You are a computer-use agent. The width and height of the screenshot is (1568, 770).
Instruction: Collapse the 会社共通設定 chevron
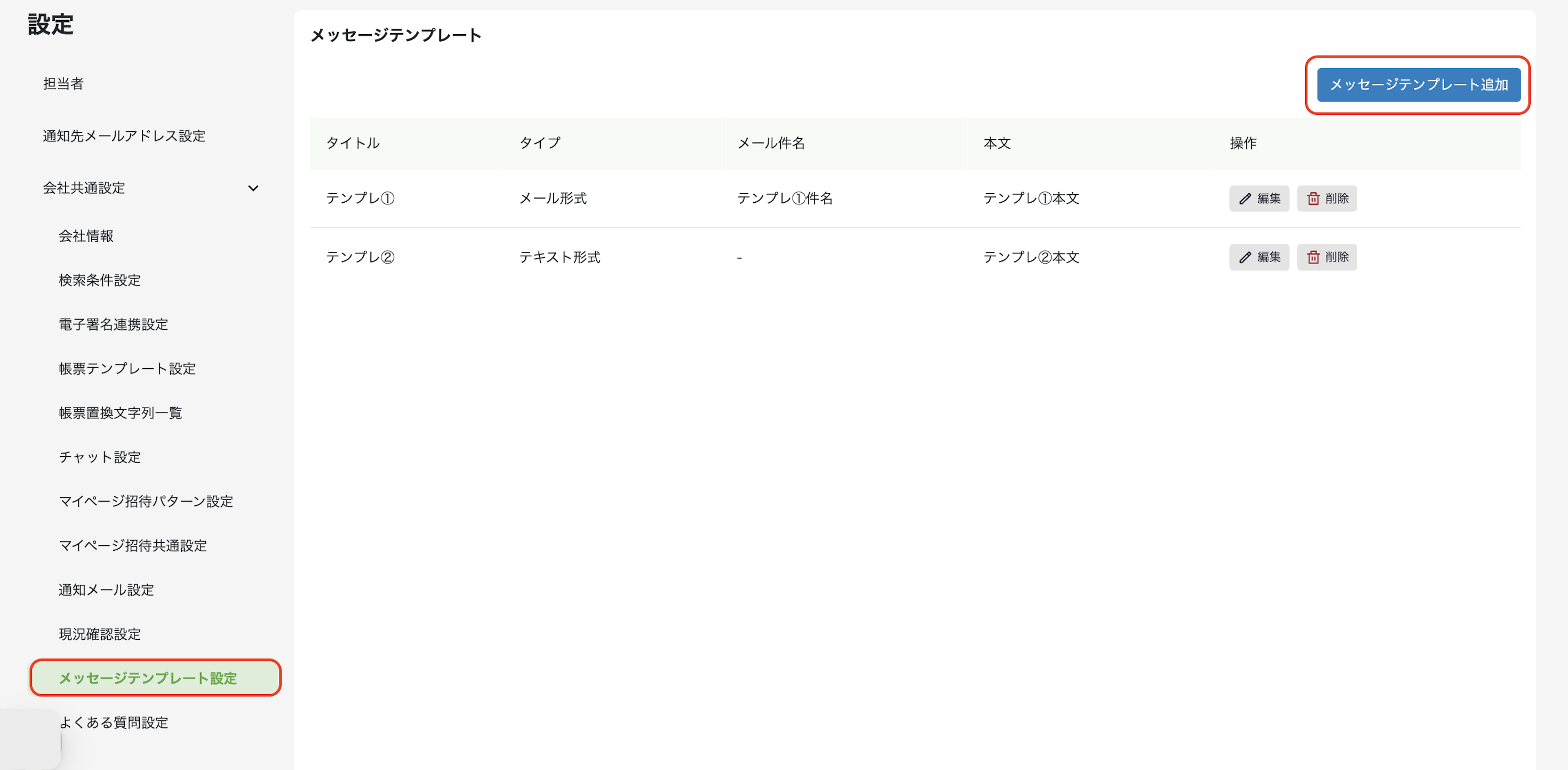click(x=253, y=188)
